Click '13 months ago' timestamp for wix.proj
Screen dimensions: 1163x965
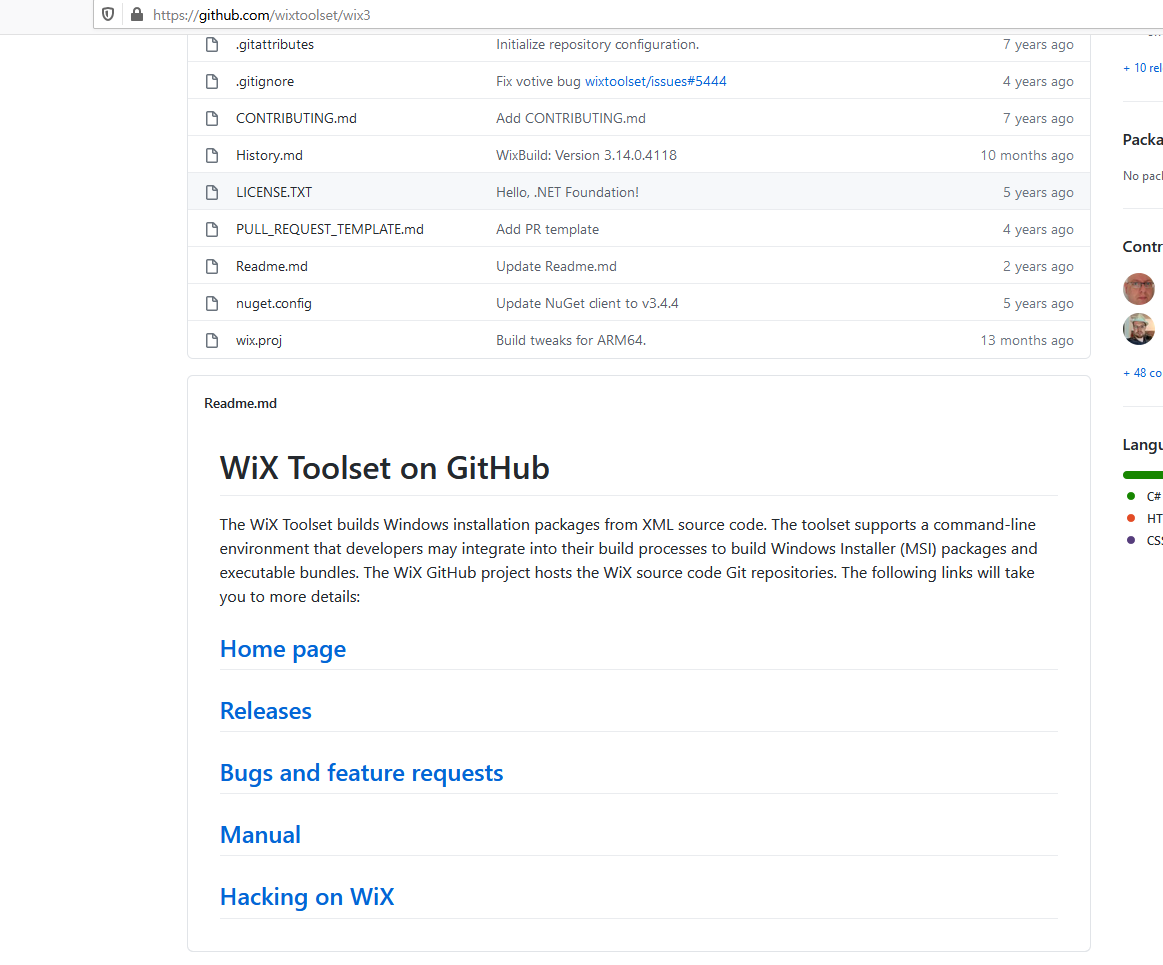point(1027,341)
